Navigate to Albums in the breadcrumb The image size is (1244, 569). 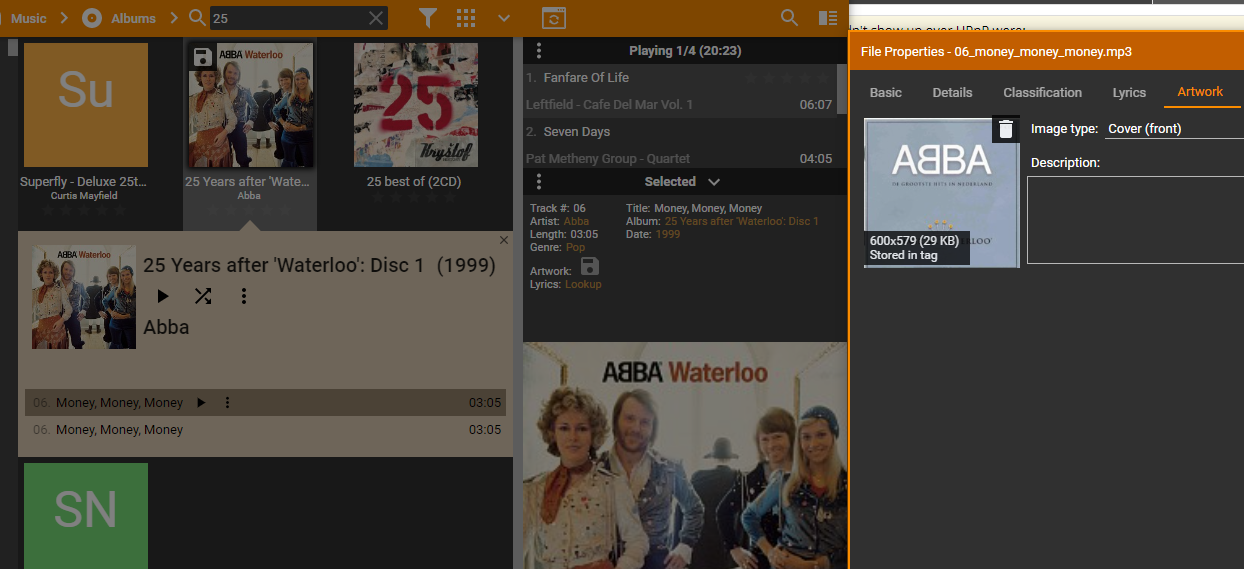coord(133,18)
